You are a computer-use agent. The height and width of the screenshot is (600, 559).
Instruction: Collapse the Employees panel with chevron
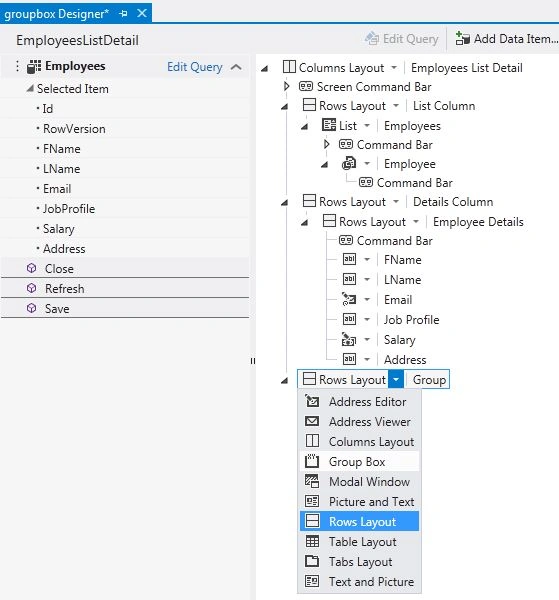236,67
